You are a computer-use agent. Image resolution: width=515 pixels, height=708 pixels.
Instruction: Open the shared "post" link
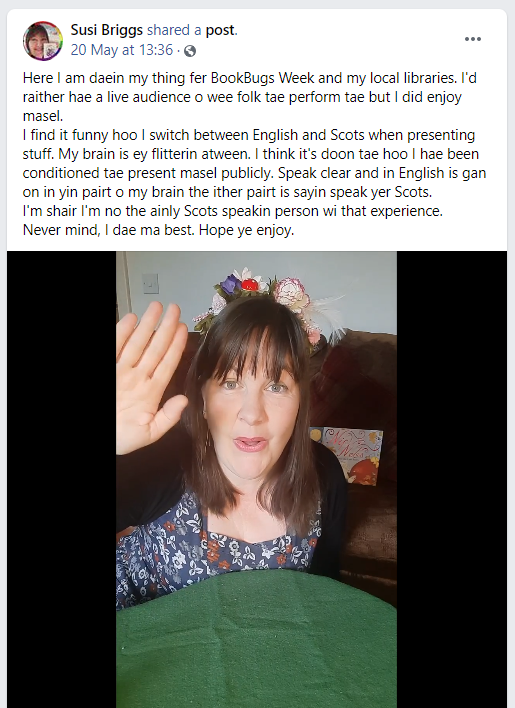[220, 30]
